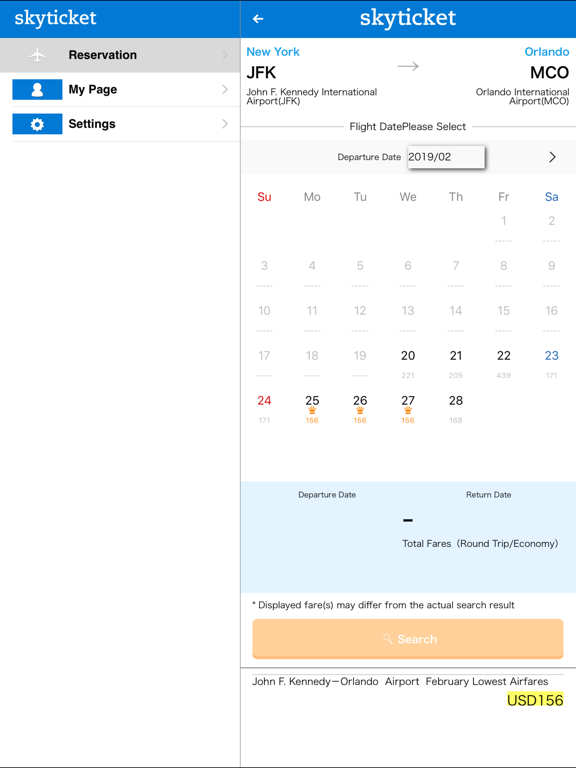Pick Sunday February 24 on calendar
Screen dimensions: 576x768
pyautogui.click(x=264, y=408)
